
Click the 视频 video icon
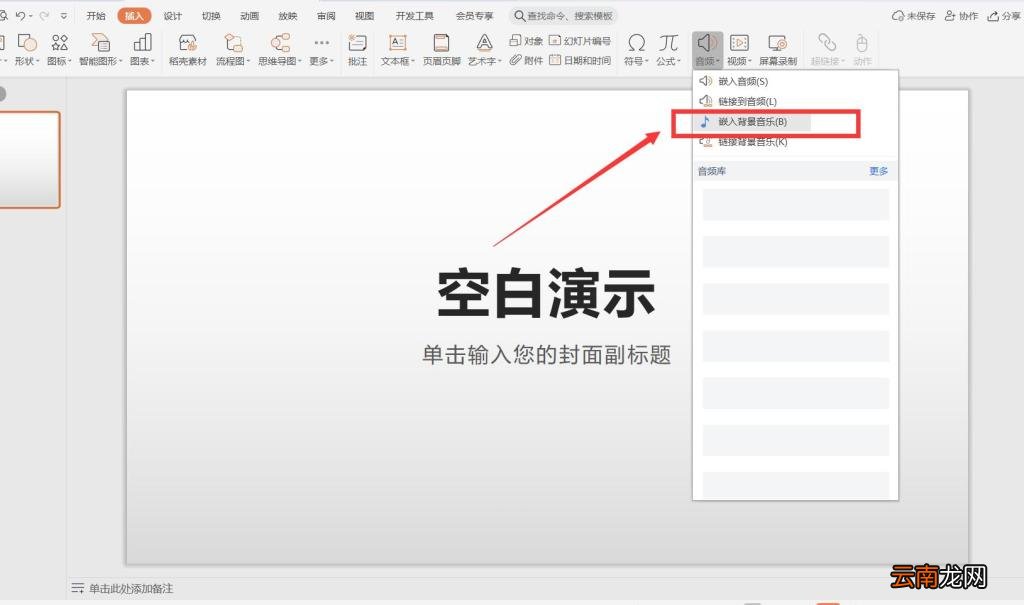click(739, 43)
